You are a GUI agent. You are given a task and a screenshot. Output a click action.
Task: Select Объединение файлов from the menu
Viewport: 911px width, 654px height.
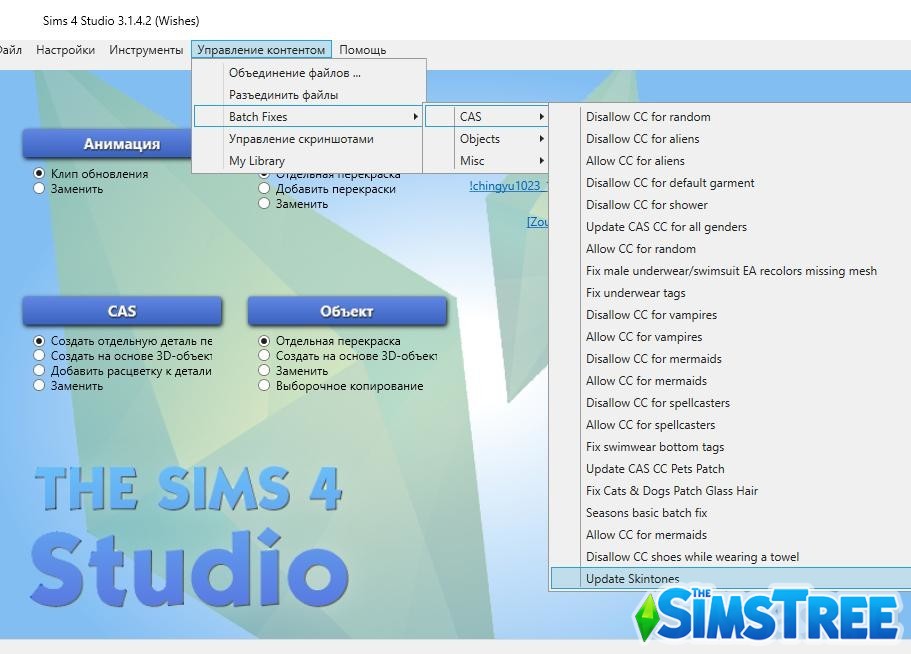[x=295, y=72]
